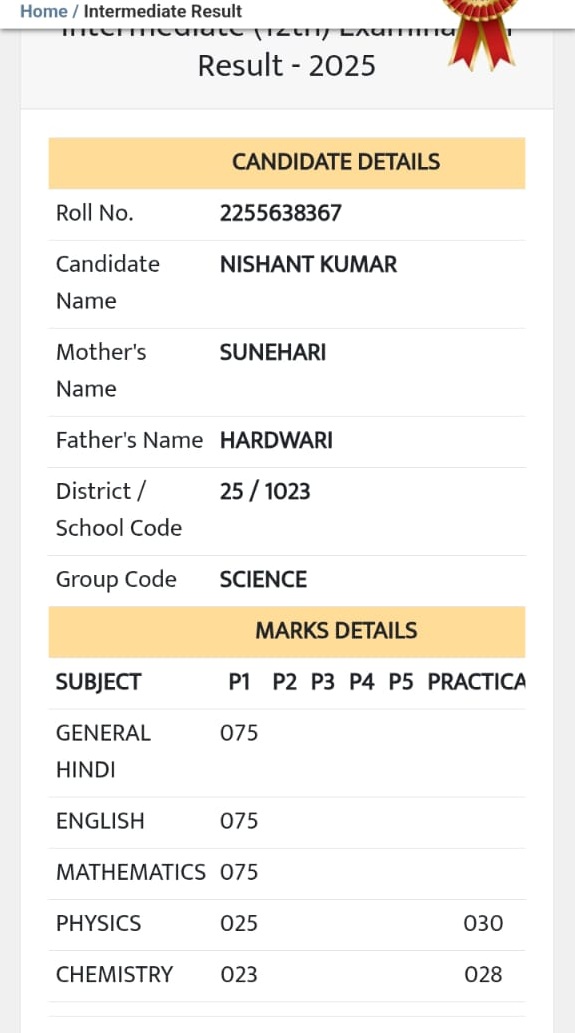Select the CHEMISTRY practical marks 028
The height and width of the screenshot is (1033, 575).
483,975
